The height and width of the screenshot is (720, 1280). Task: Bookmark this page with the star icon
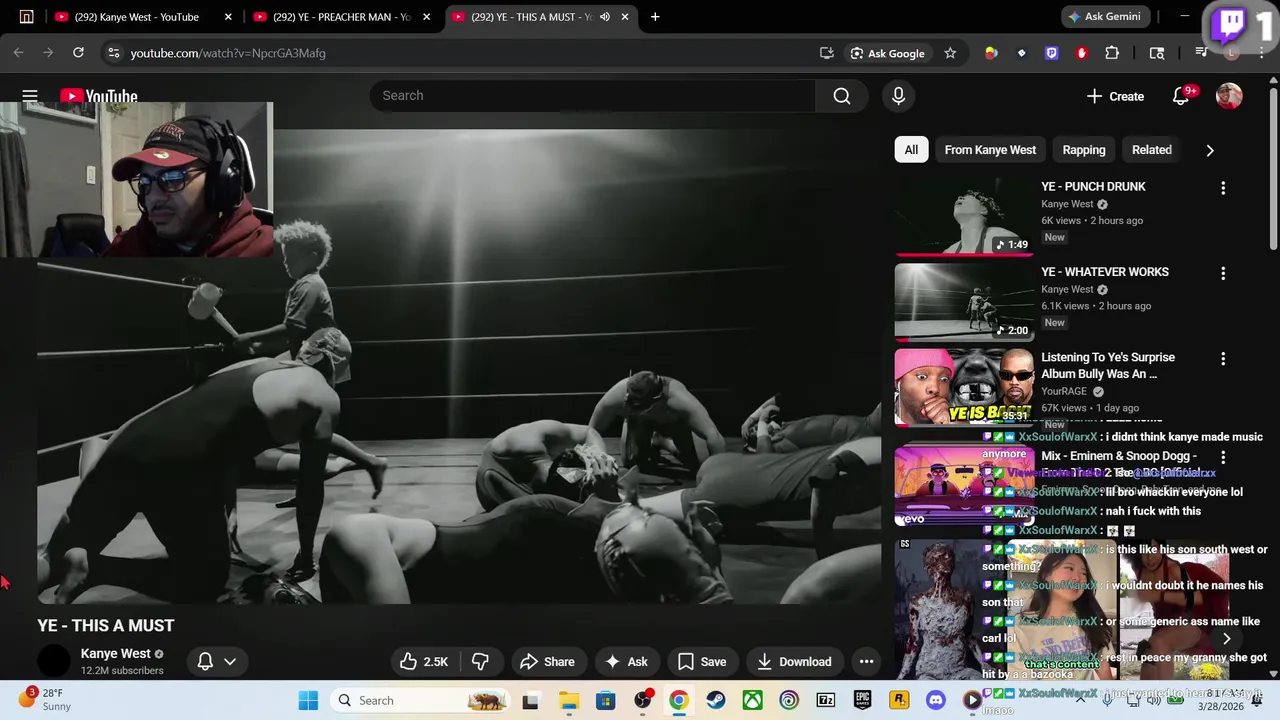[950, 53]
